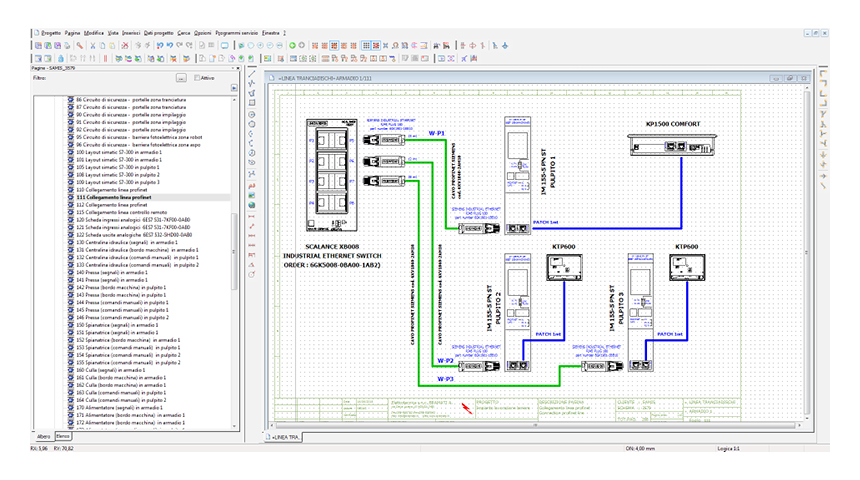Image resolution: width=860 pixels, height=480 pixels.
Task: Click the W-P1 cable label
Action: coord(437,133)
